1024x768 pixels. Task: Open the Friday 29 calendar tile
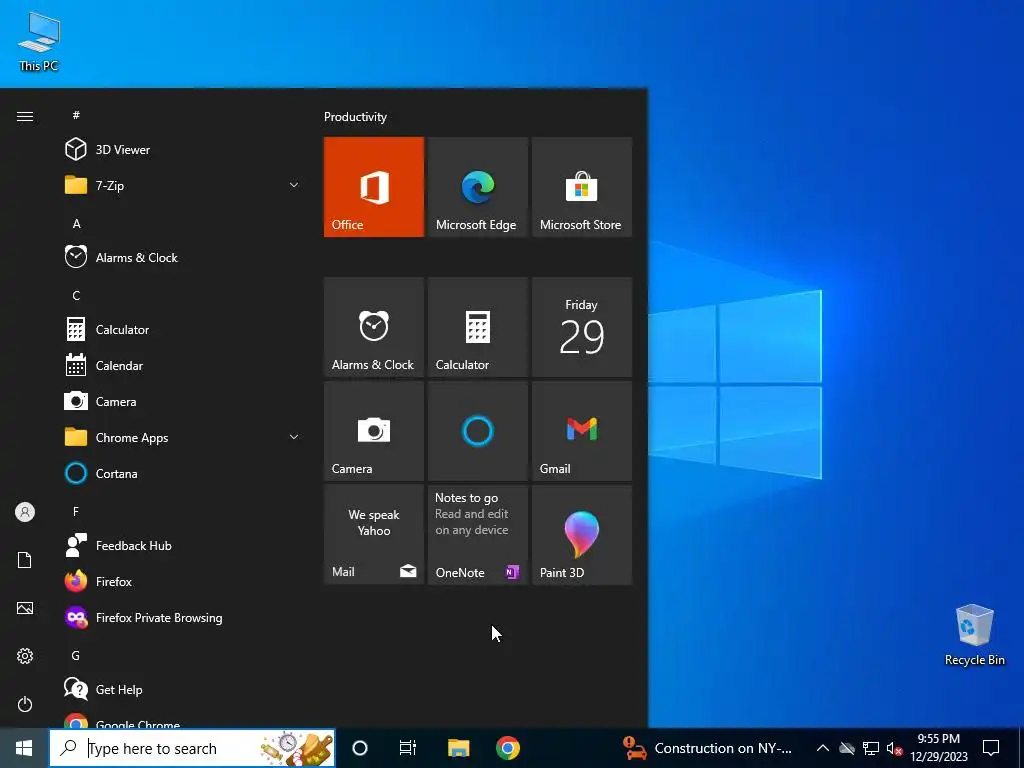[582, 327]
